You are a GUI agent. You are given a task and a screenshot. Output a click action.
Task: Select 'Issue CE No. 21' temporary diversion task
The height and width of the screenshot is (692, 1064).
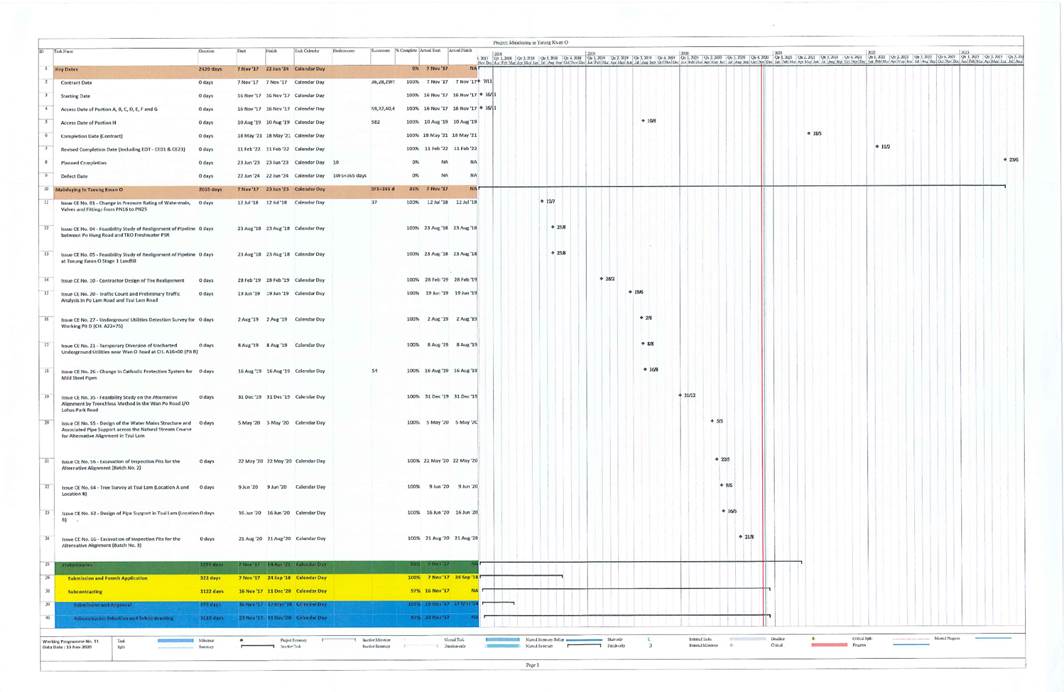click(x=129, y=349)
